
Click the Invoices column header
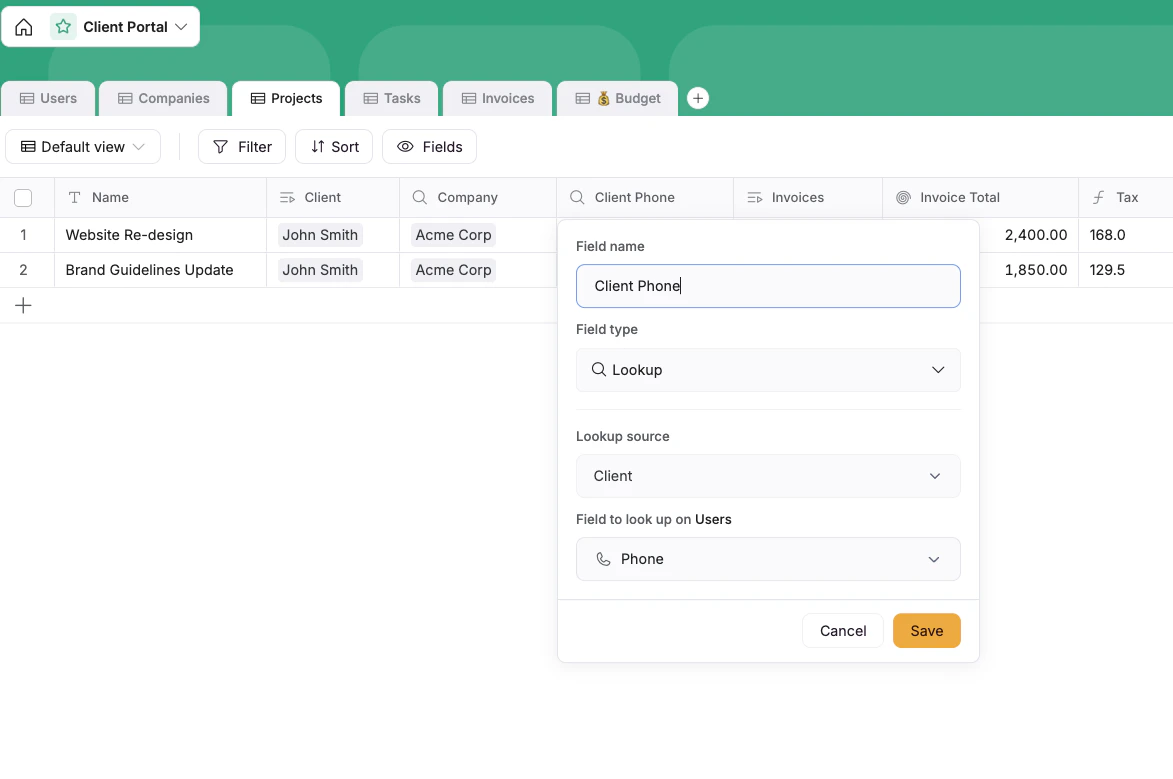point(808,198)
